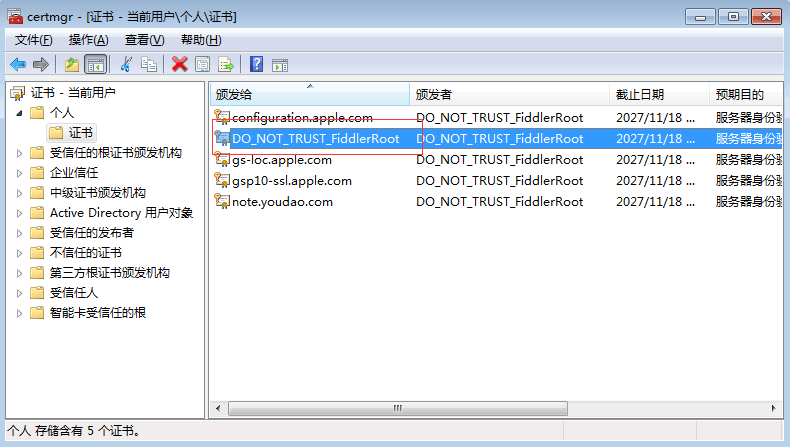Screen dimensions: 790x447
Task: Click the 企业信任 folder icon
Action: (x=37, y=173)
